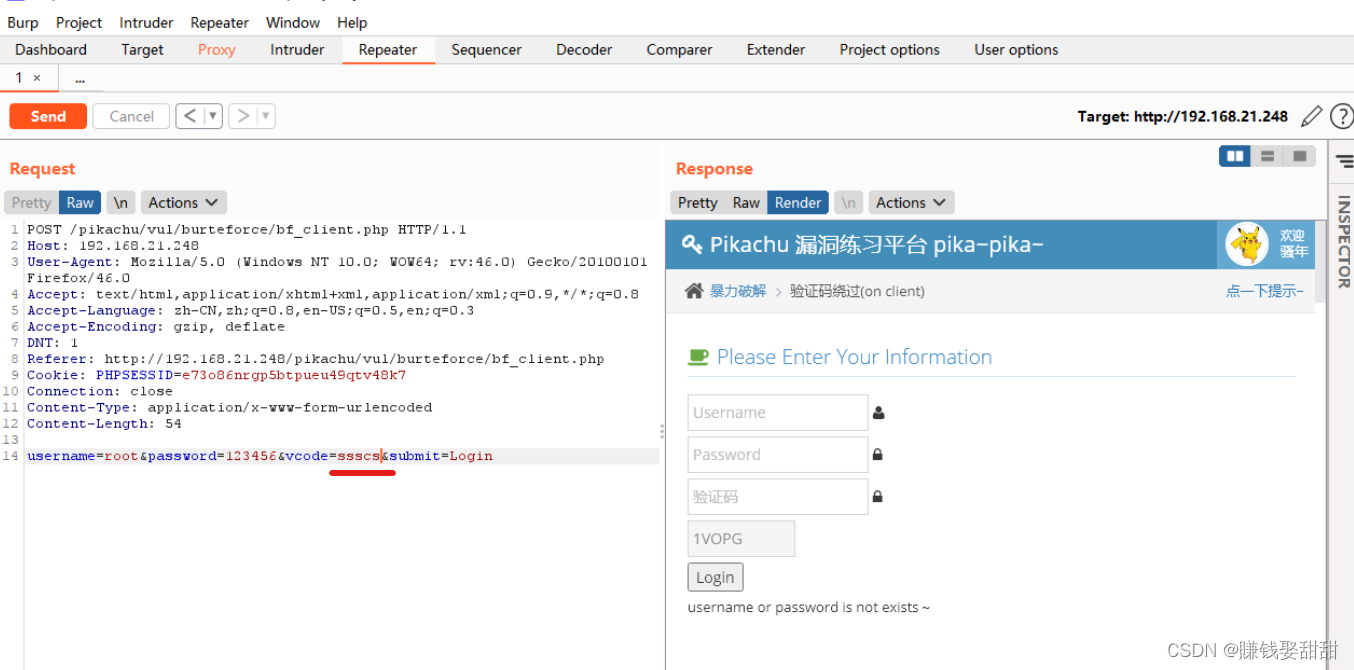Select side-by-side split layout icon
This screenshot has height=670, width=1354.
(1235, 156)
